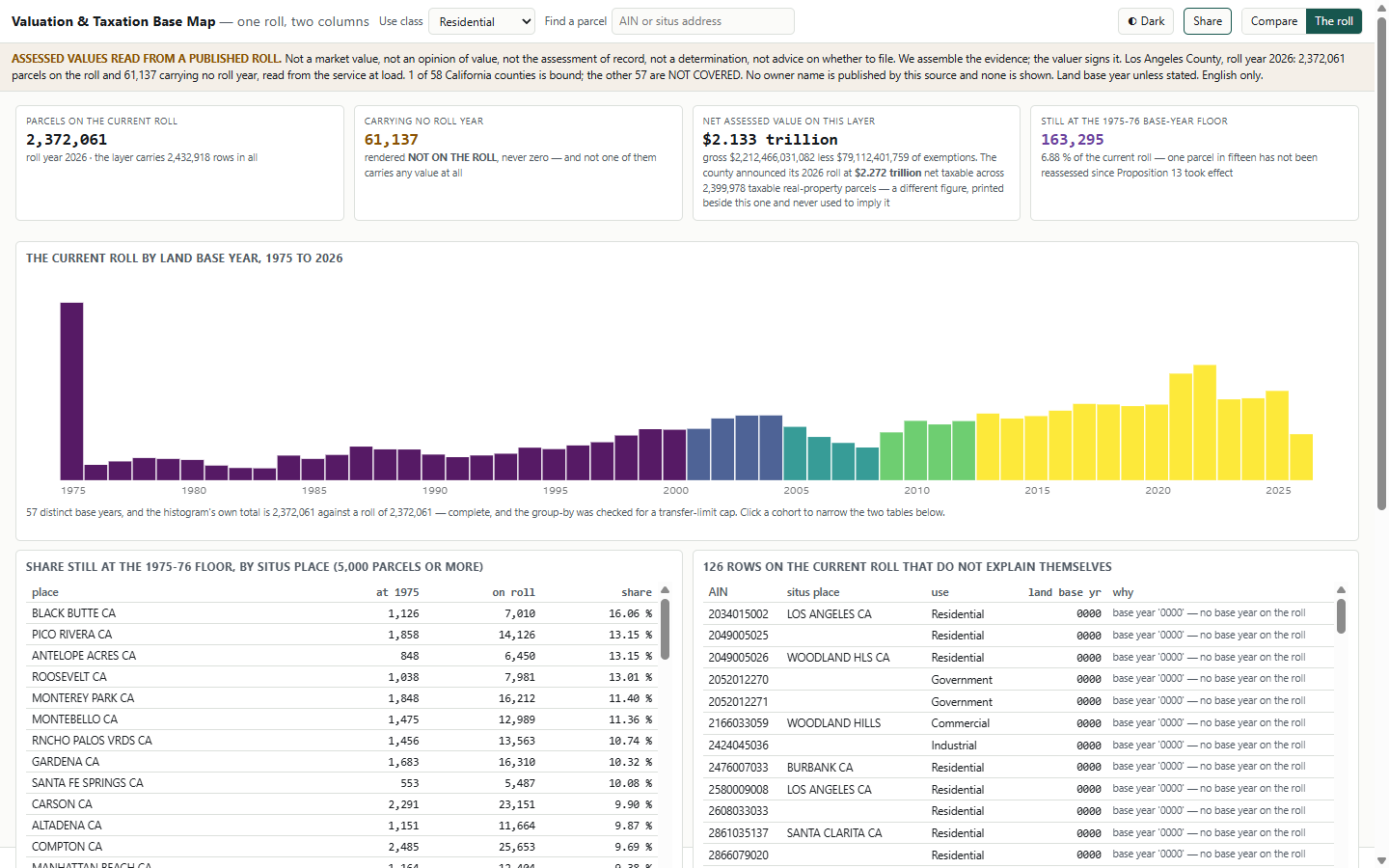Click the 2,372,061 parcels figure
Screen dimensions: 1389x868
click(x=67, y=140)
